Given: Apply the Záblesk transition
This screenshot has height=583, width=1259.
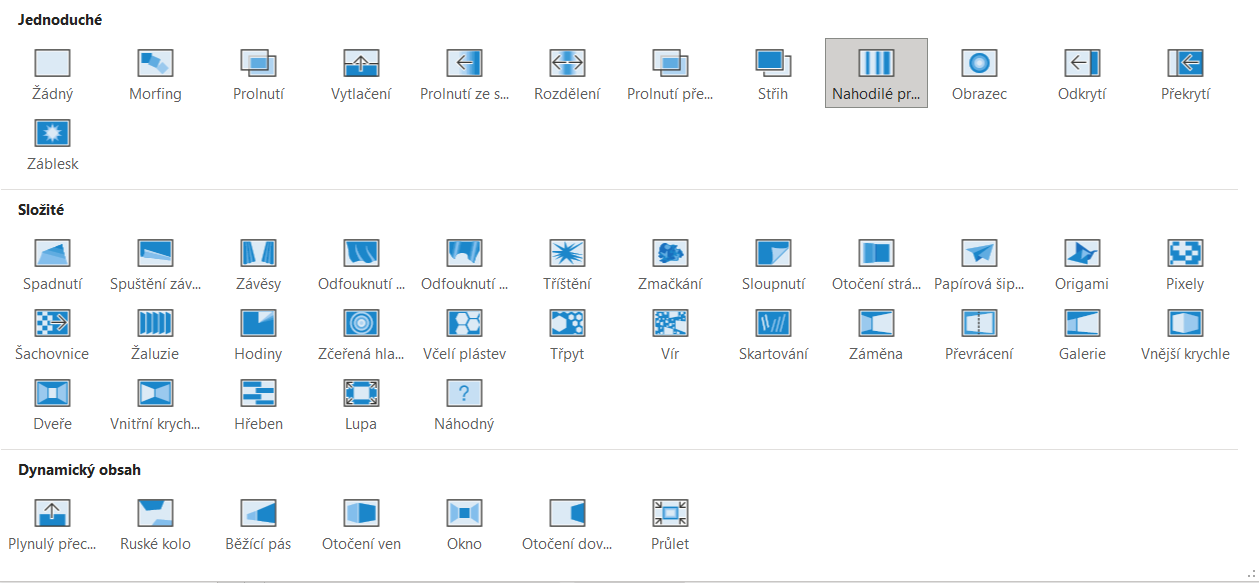Looking at the screenshot, I should pyautogui.click(x=52, y=143).
